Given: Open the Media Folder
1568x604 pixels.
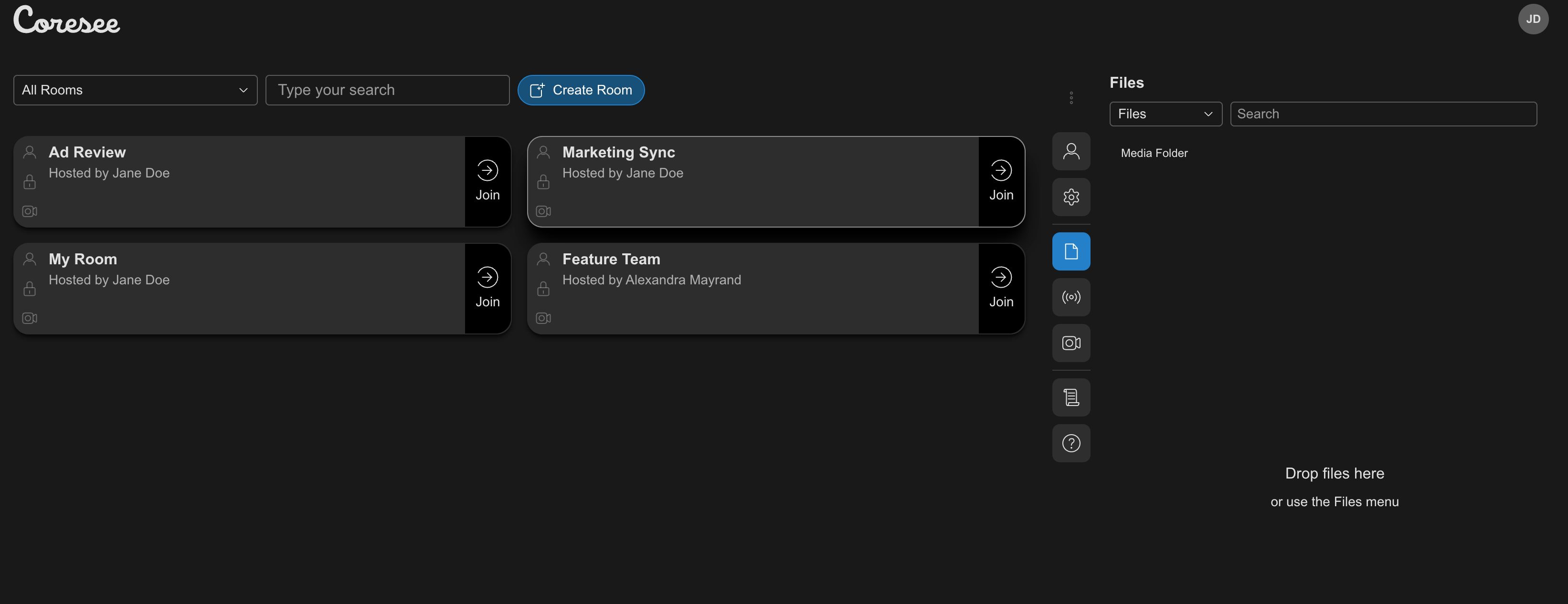Looking at the screenshot, I should (1154, 153).
